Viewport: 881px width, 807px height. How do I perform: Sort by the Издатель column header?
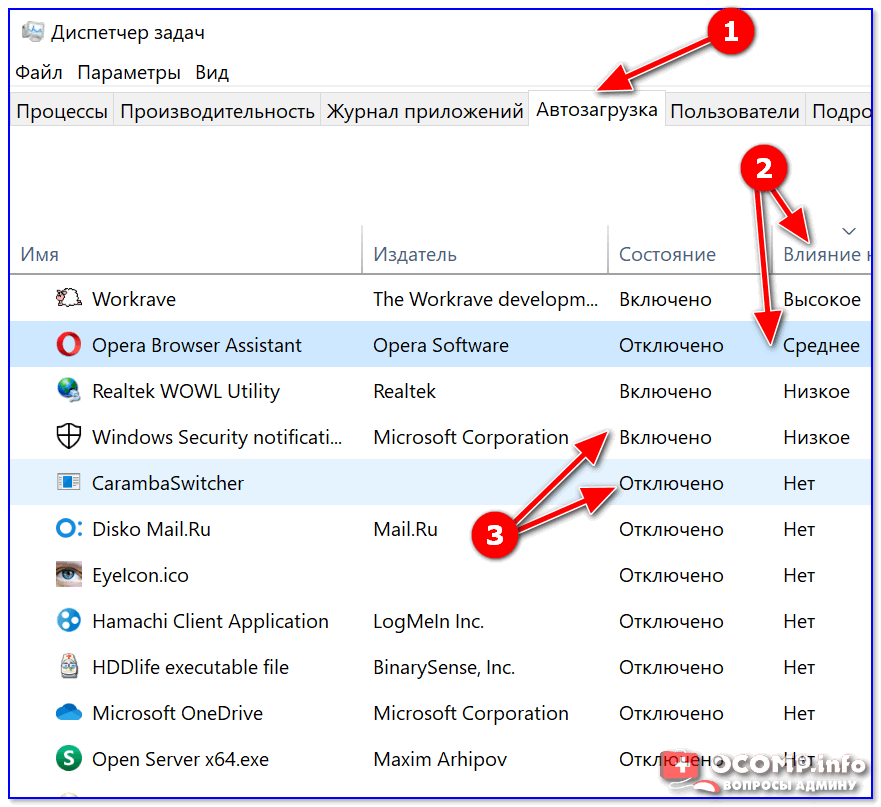click(x=415, y=254)
